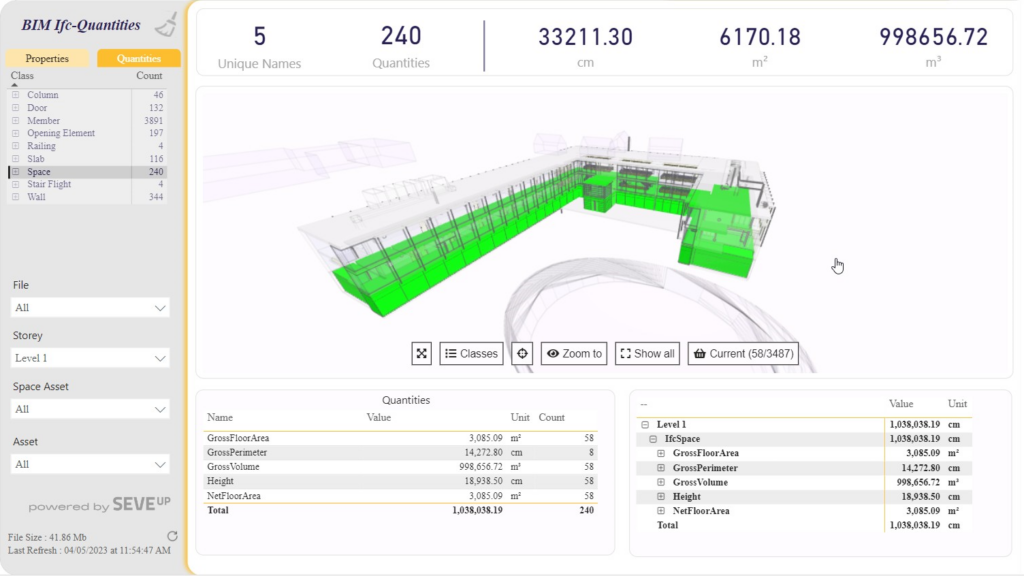Click the basket icon on Current (58/3487)
The width and height of the screenshot is (1024, 576).
[702, 353]
